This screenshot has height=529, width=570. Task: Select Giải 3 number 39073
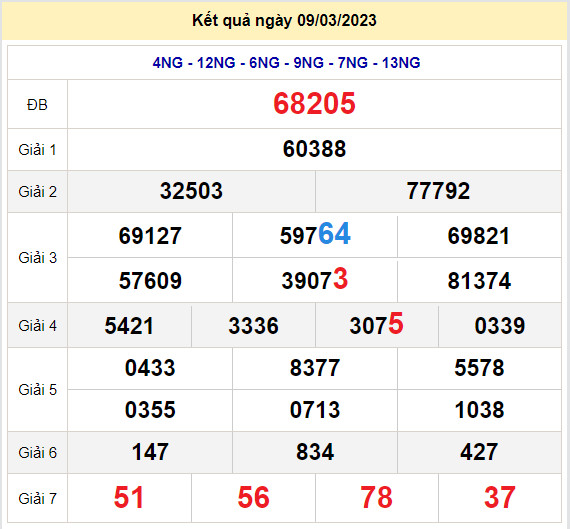tap(315, 280)
